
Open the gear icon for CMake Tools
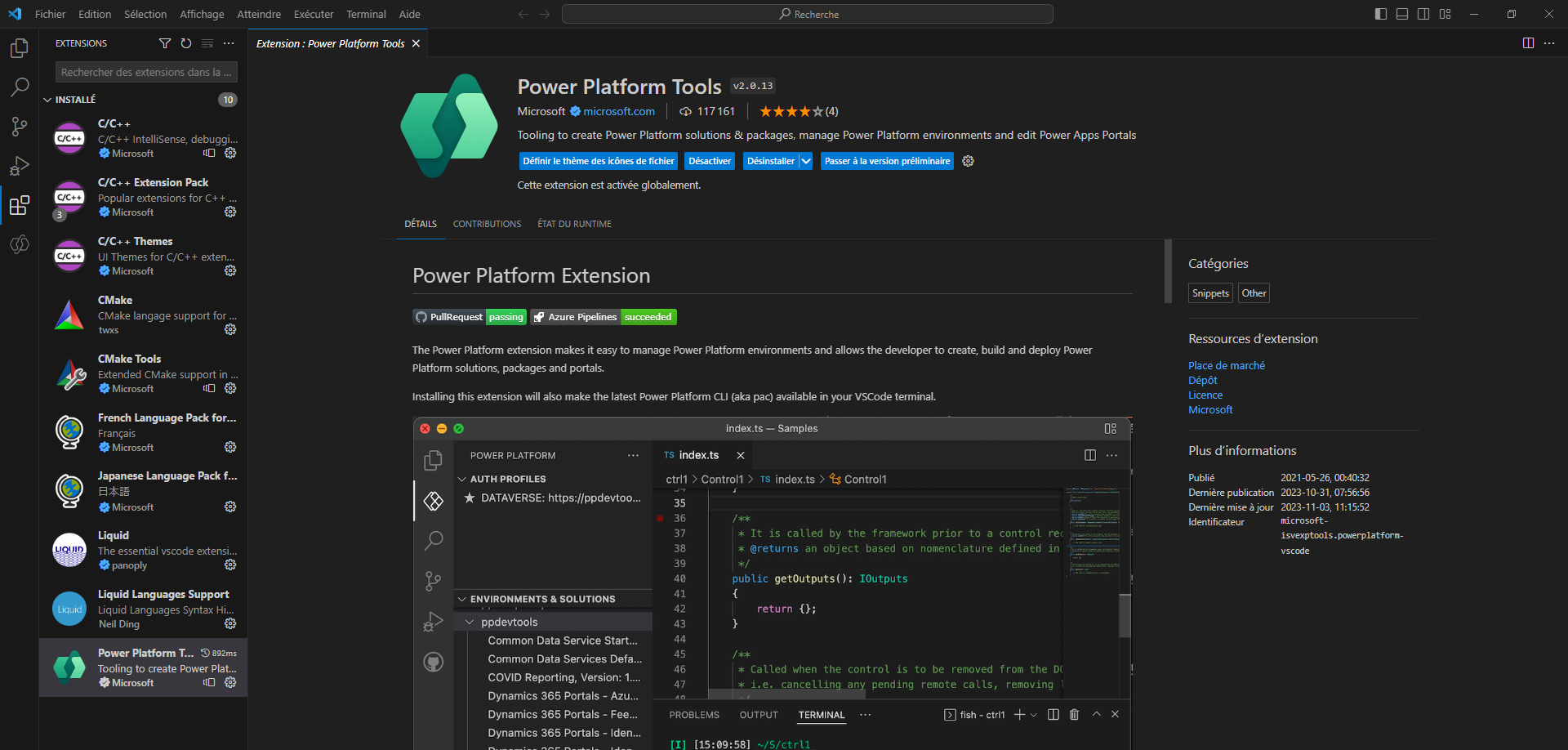231,389
